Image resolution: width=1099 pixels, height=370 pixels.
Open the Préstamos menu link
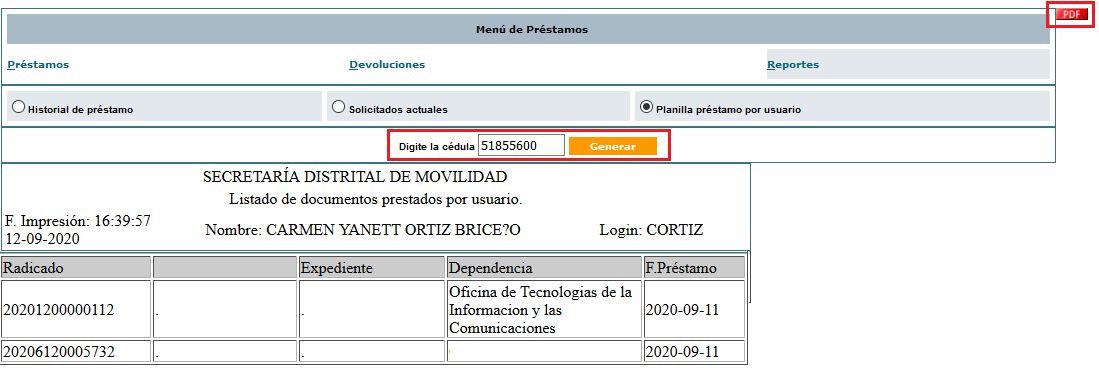(39, 64)
